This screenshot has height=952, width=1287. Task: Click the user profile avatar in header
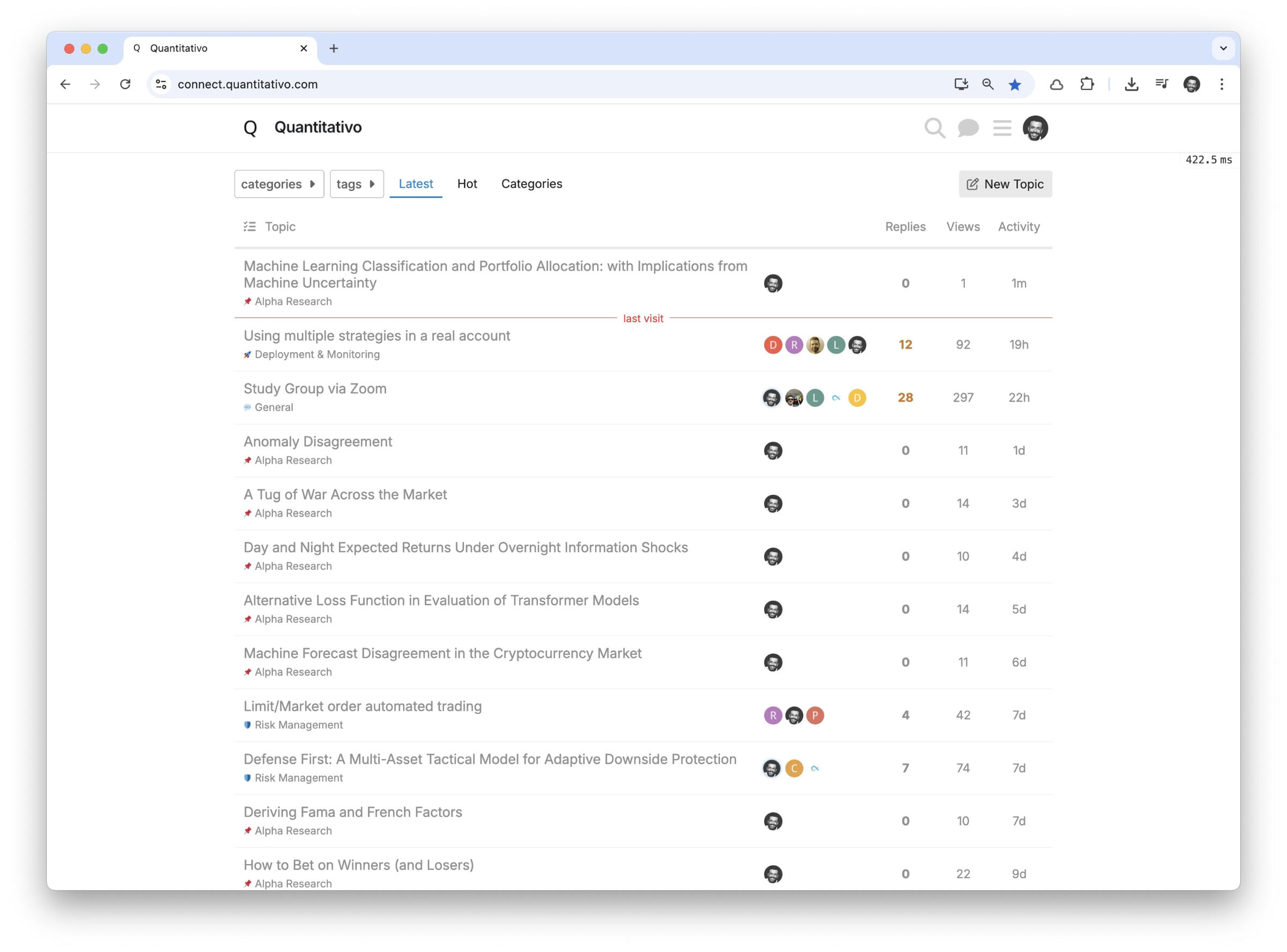1034,128
